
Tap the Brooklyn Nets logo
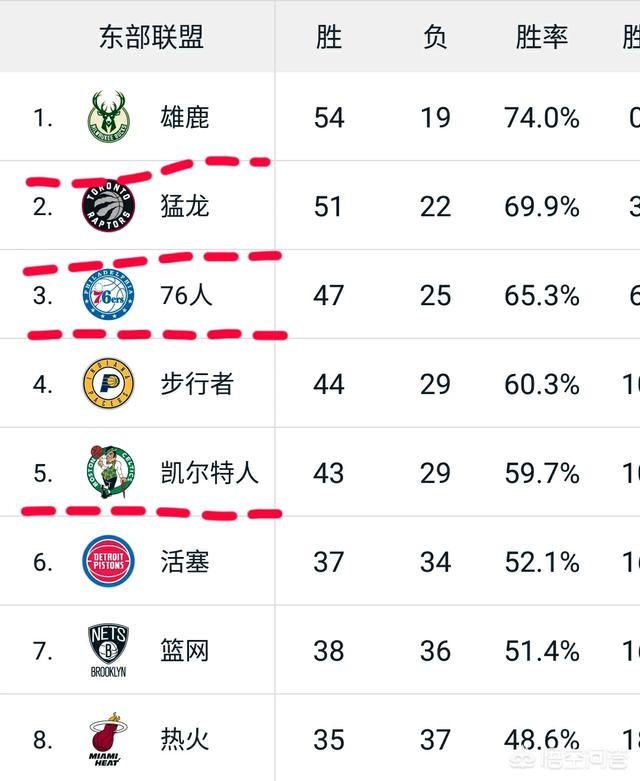109,650
